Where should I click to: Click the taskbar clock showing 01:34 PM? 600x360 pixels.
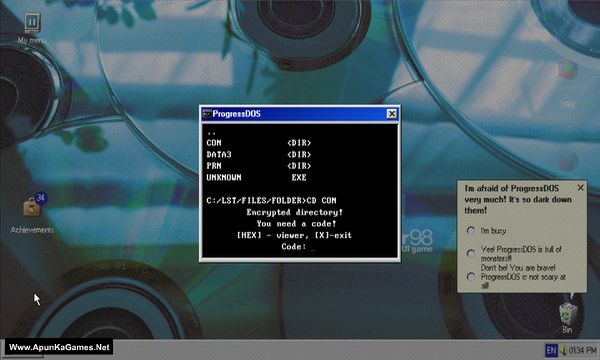tap(582, 350)
